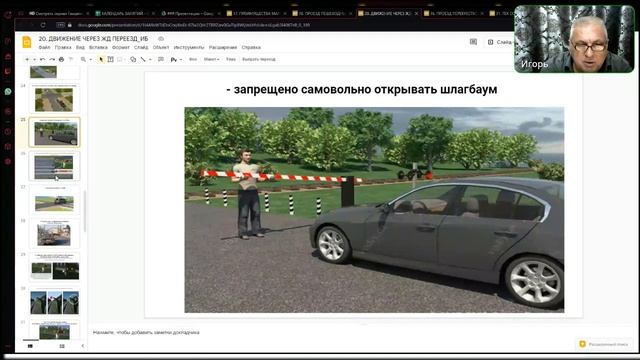Select slide 29 thumbnail
The image size is (640, 360).
[x=54, y=267]
